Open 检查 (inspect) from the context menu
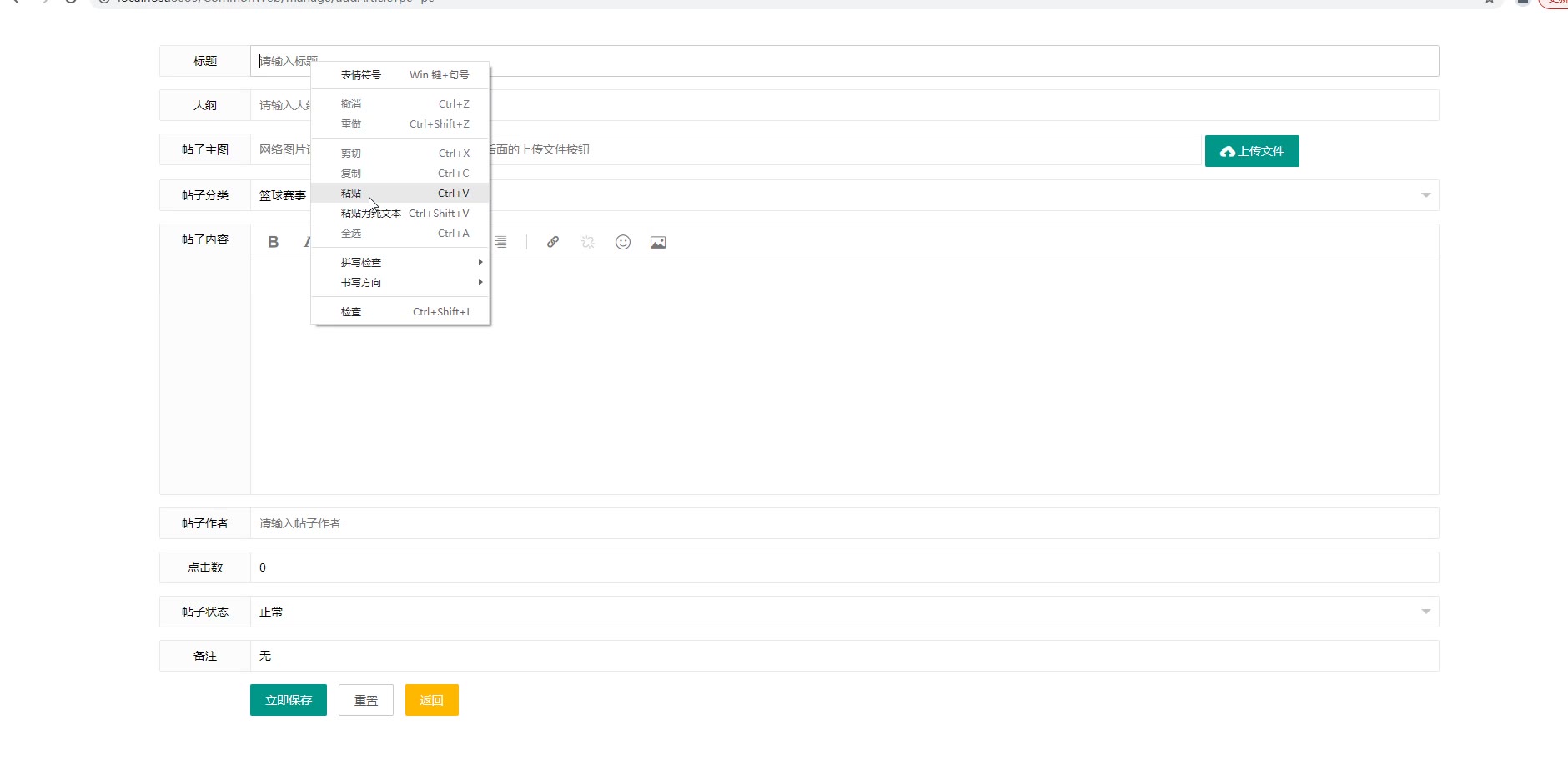The image size is (1568, 771). point(400,311)
